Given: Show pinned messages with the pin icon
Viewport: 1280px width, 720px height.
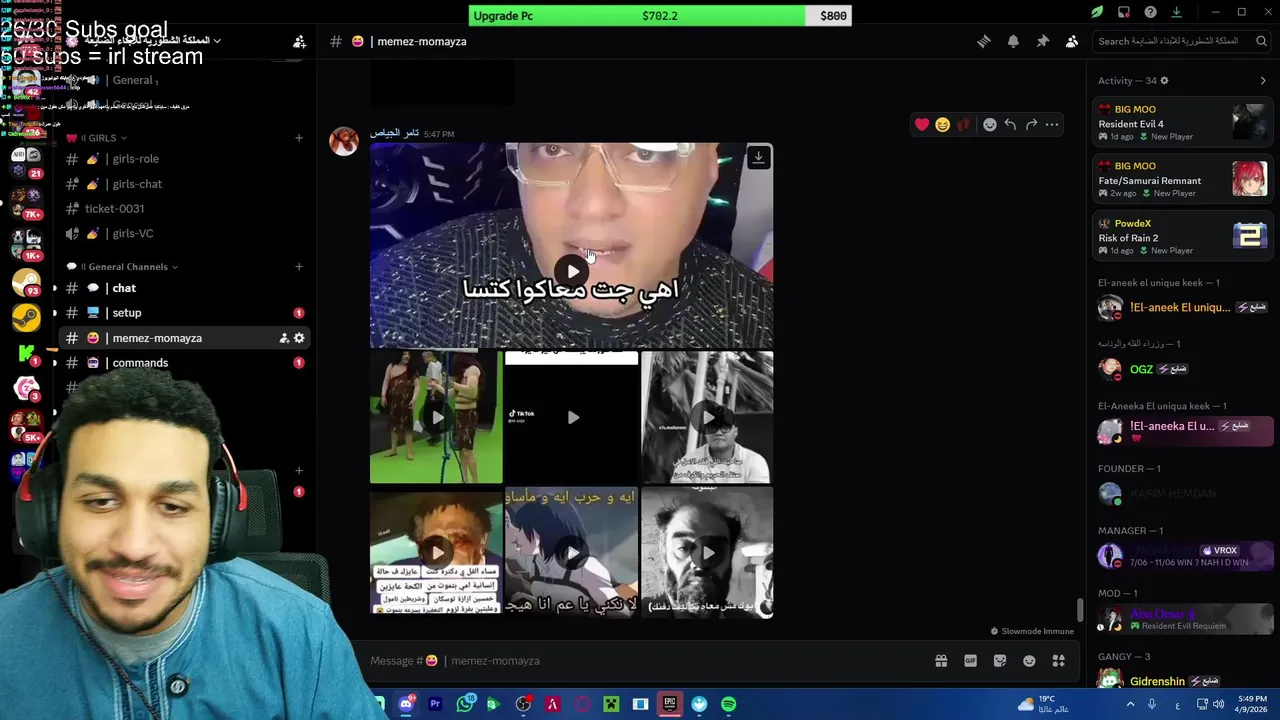Looking at the screenshot, I should (1042, 41).
